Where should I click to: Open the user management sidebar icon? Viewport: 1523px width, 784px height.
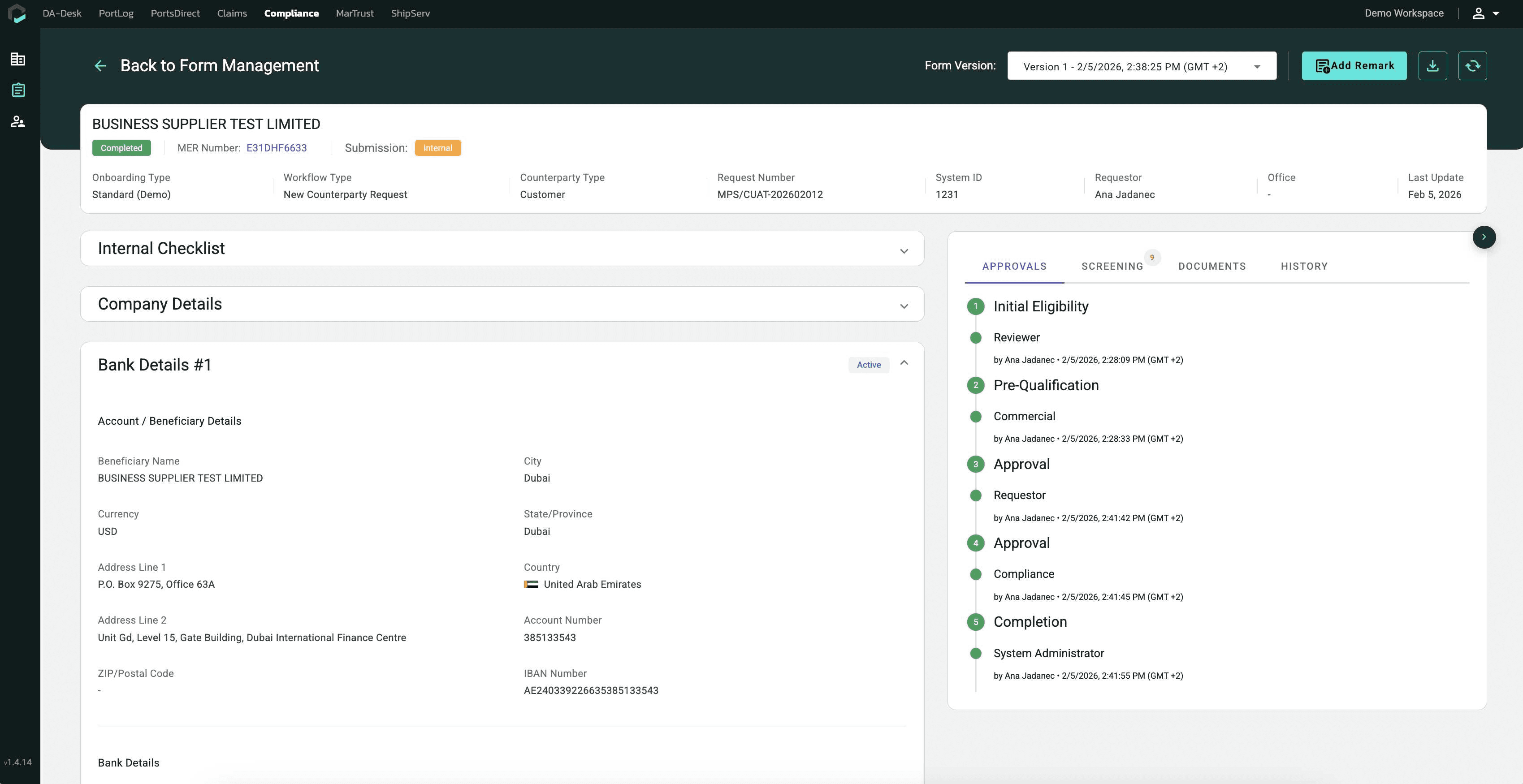pos(18,122)
